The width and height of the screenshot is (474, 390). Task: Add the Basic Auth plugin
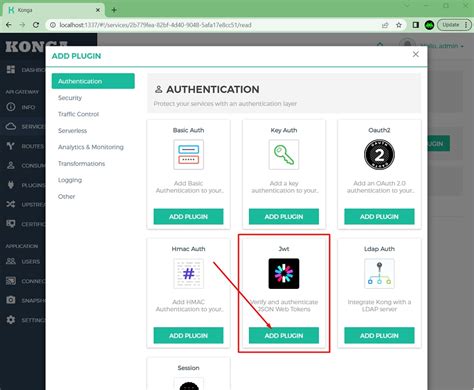coord(188,217)
